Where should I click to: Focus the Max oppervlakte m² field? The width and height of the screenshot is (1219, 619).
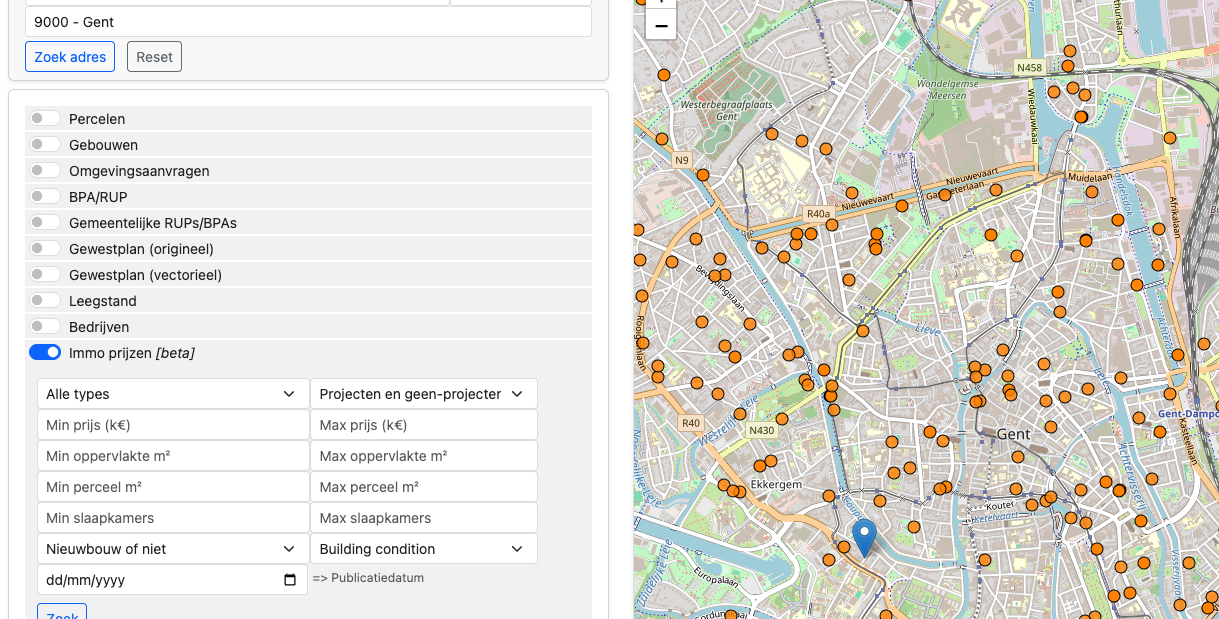tap(424, 456)
